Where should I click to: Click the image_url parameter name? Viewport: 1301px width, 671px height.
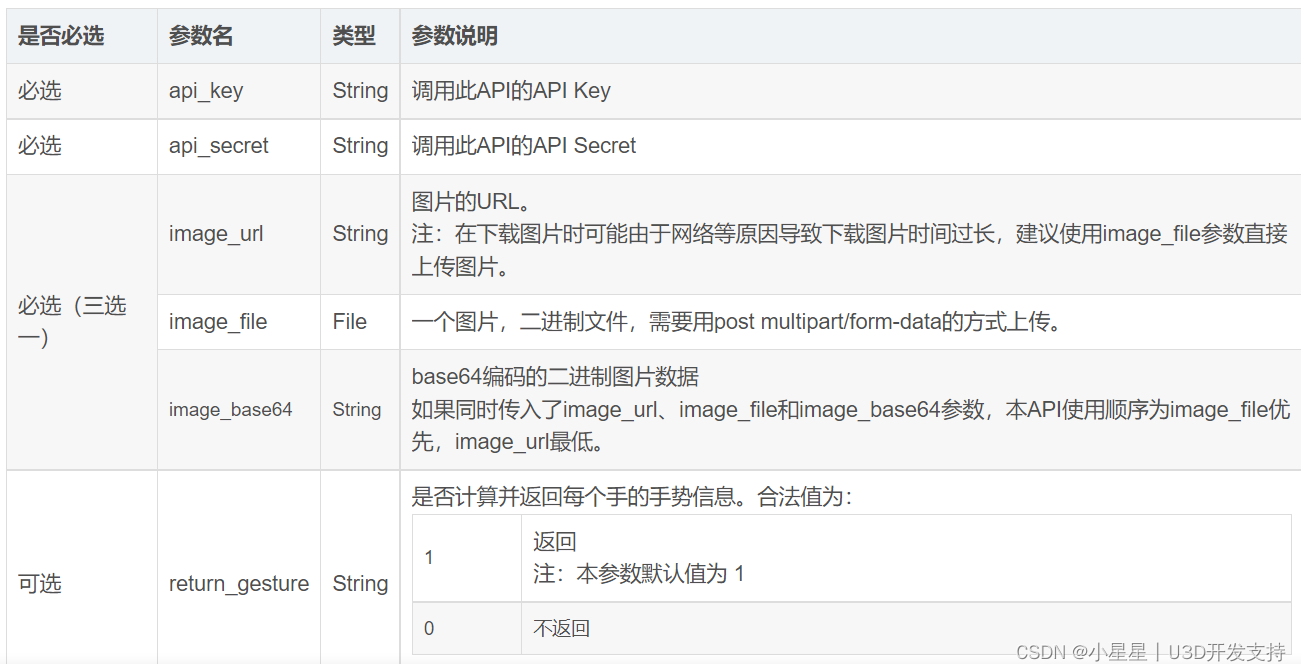[x=216, y=234]
